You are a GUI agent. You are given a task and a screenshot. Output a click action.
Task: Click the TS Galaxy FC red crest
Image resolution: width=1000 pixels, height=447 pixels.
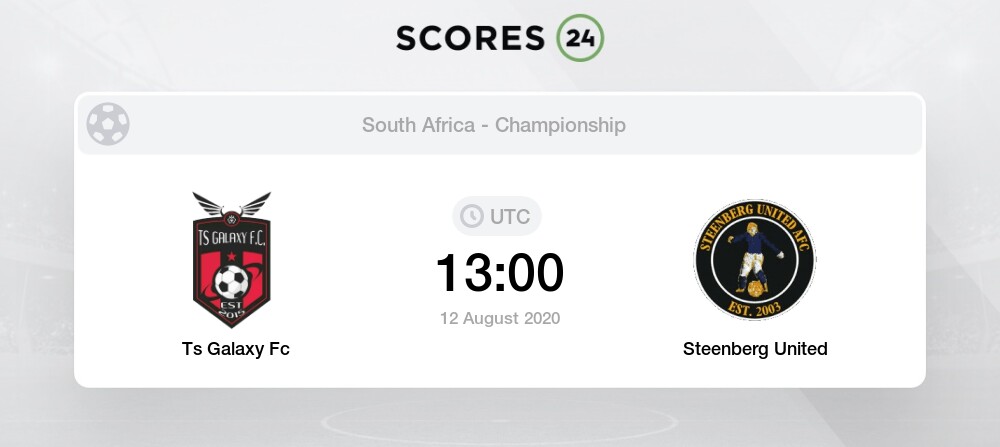click(x=231, y=261)
